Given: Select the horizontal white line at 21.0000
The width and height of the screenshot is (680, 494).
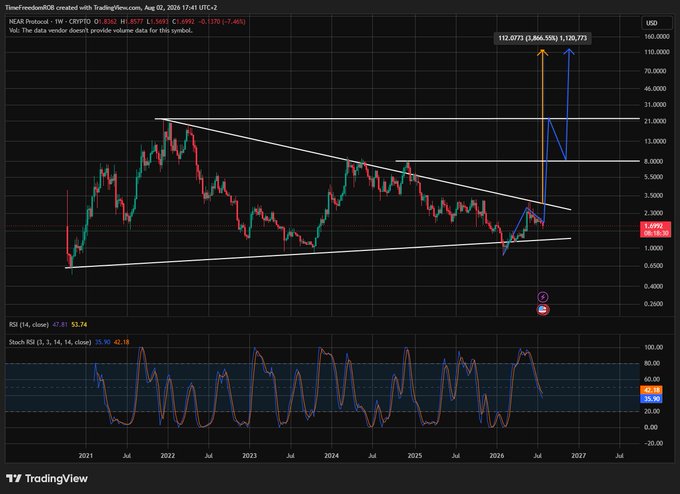Looking at the screenshot, I should point(397,118).
